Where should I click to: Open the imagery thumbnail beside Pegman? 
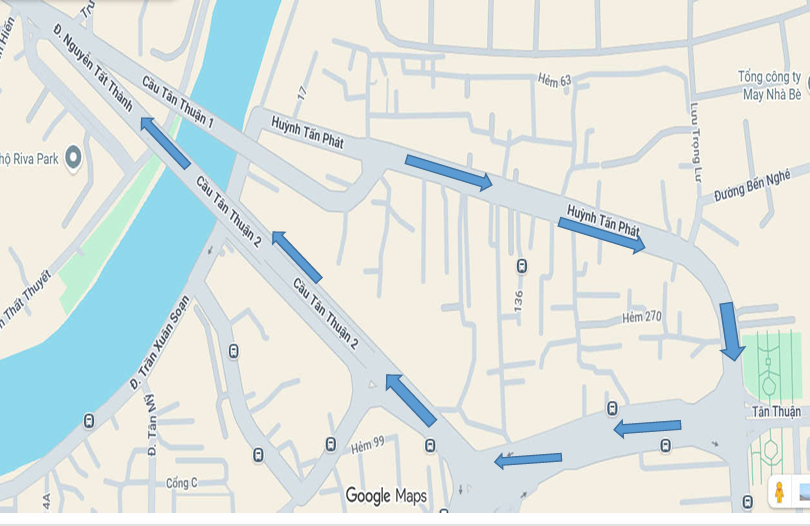click(x=804, y=491)
